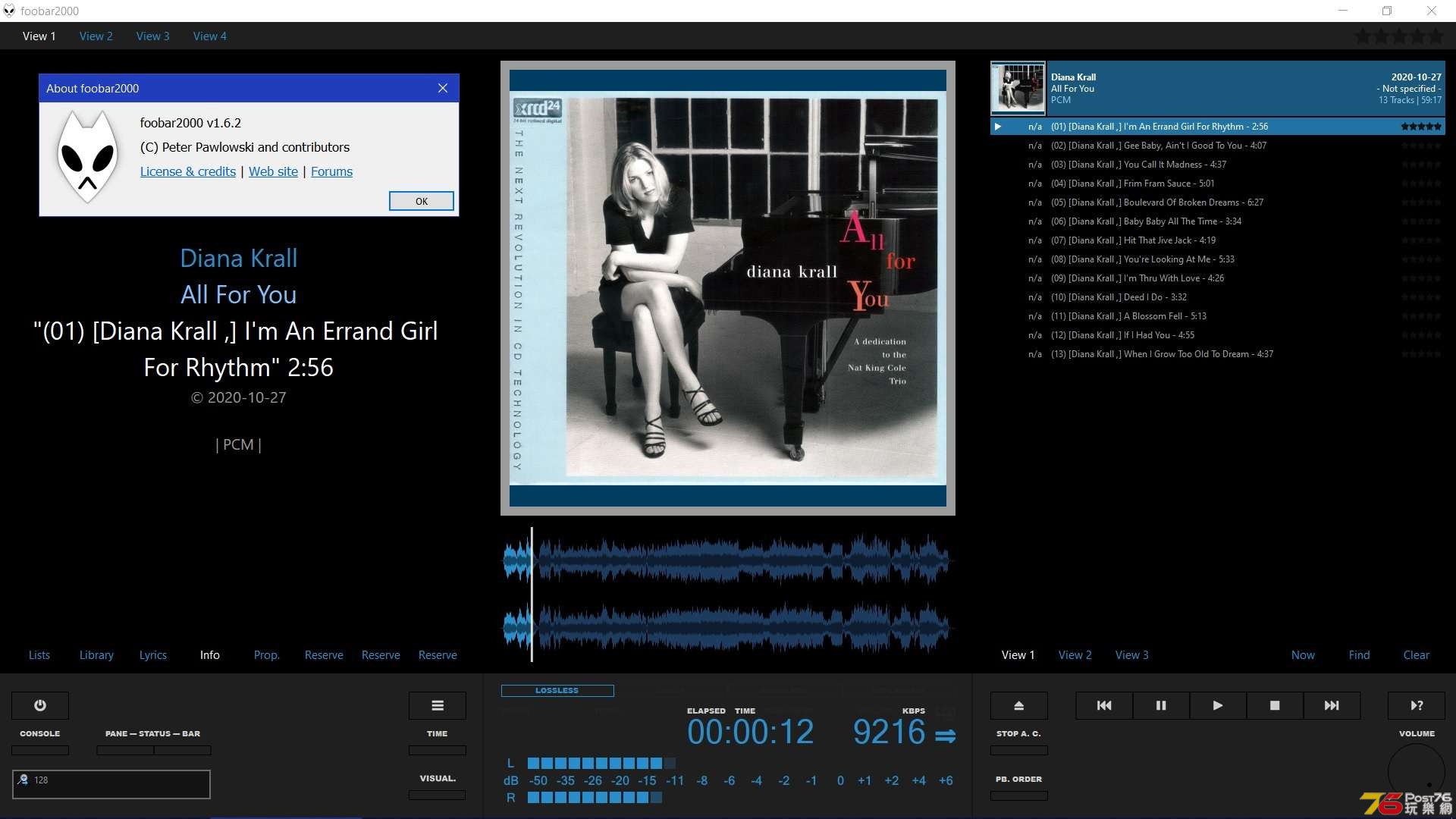Viewport: 1456px width, 819px height.
Task: Toggle the PB. ORDER bar
Action: (1019, 795)
